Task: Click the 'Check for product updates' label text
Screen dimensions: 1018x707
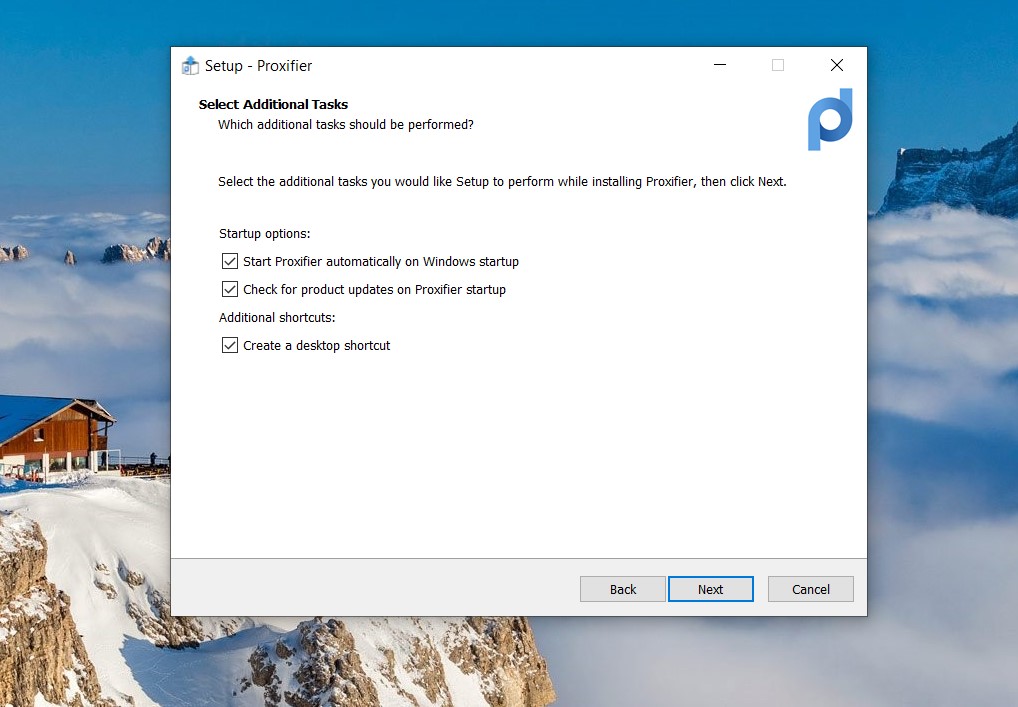Action: 374,290
